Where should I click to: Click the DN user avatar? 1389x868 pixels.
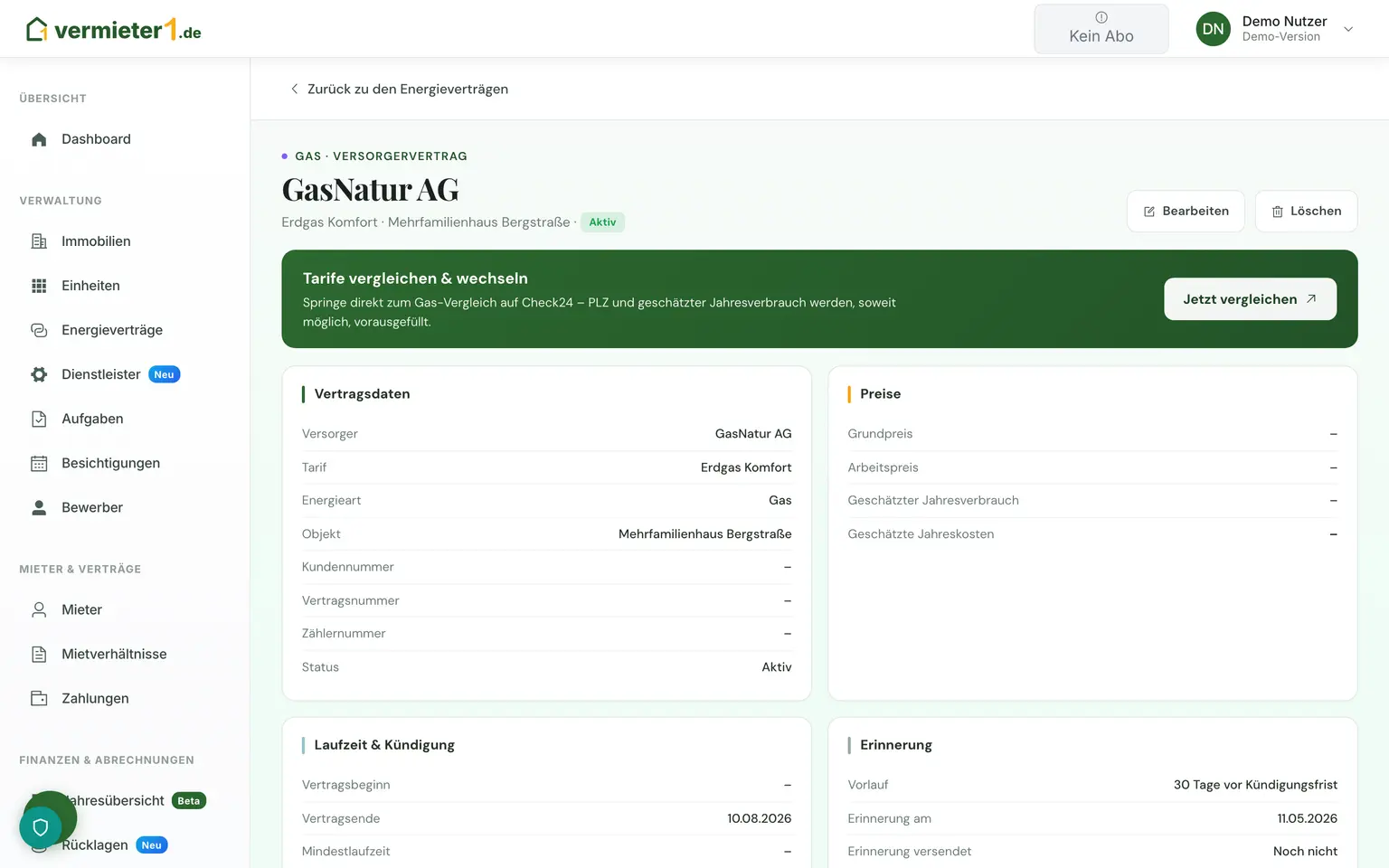tap(1214, 29)
